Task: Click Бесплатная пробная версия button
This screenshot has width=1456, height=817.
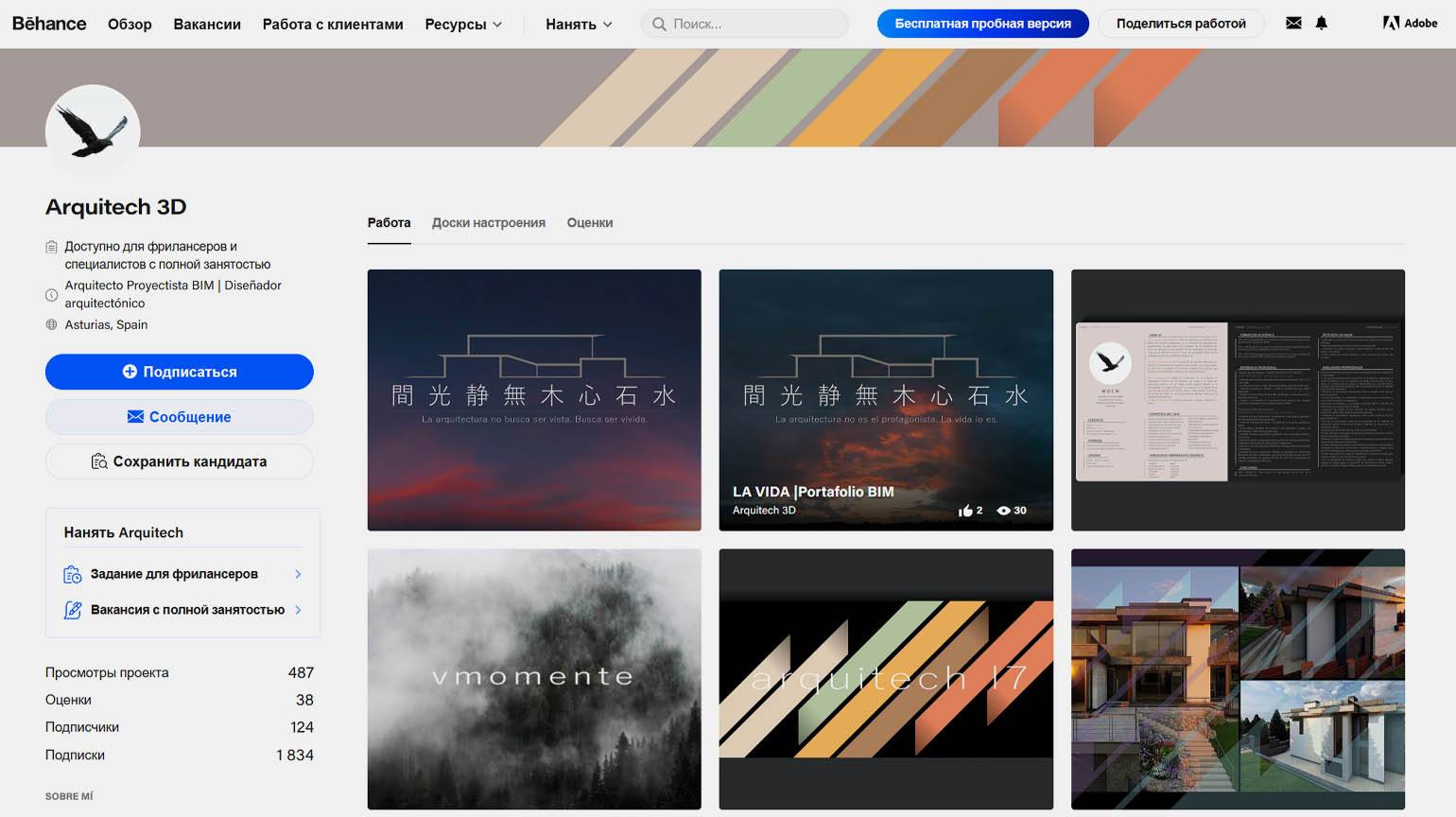Action: click(983, 24)
